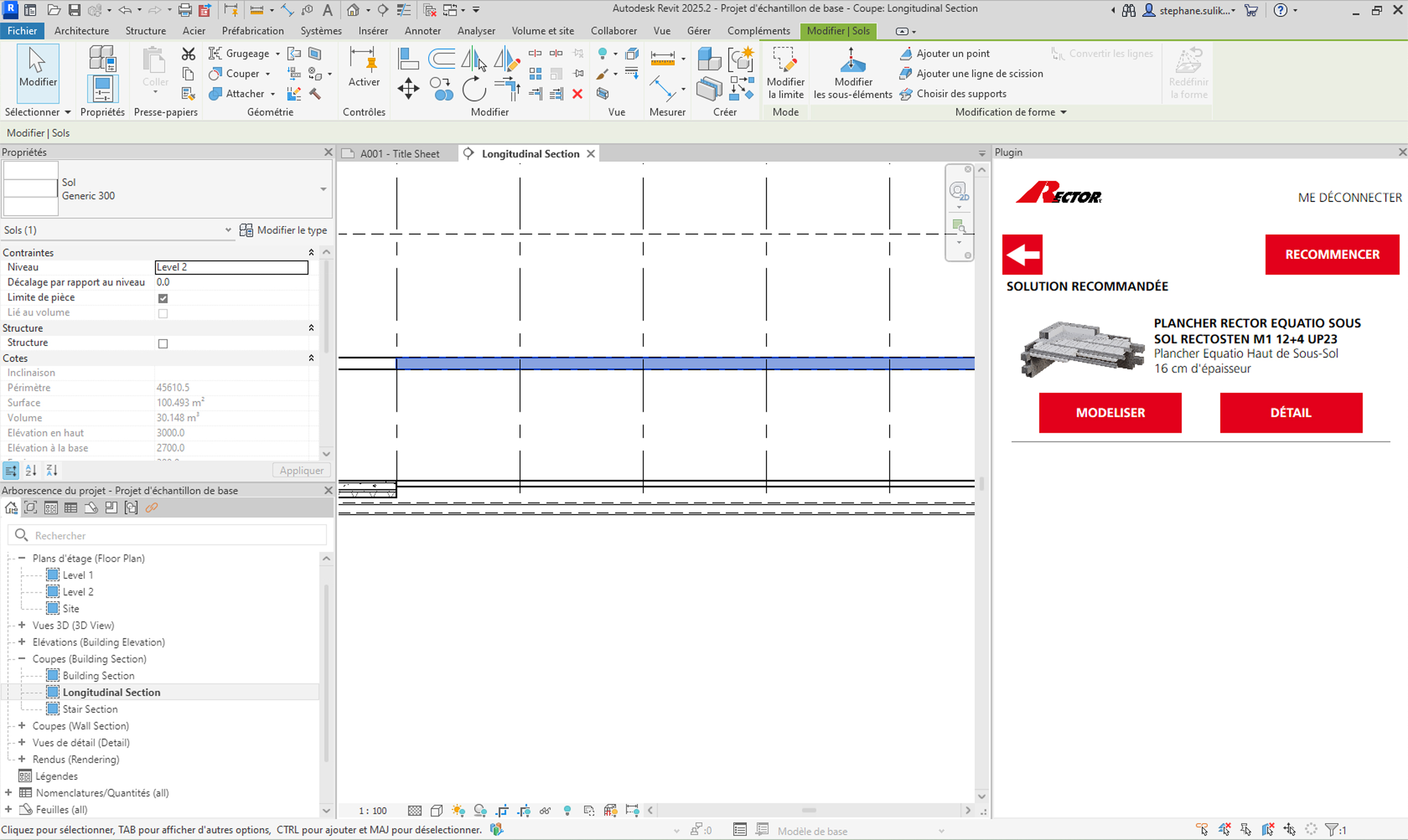Click ME DÉCONNECTER link
This screenshot has width=1408, height=840.
click(1349, 197)
